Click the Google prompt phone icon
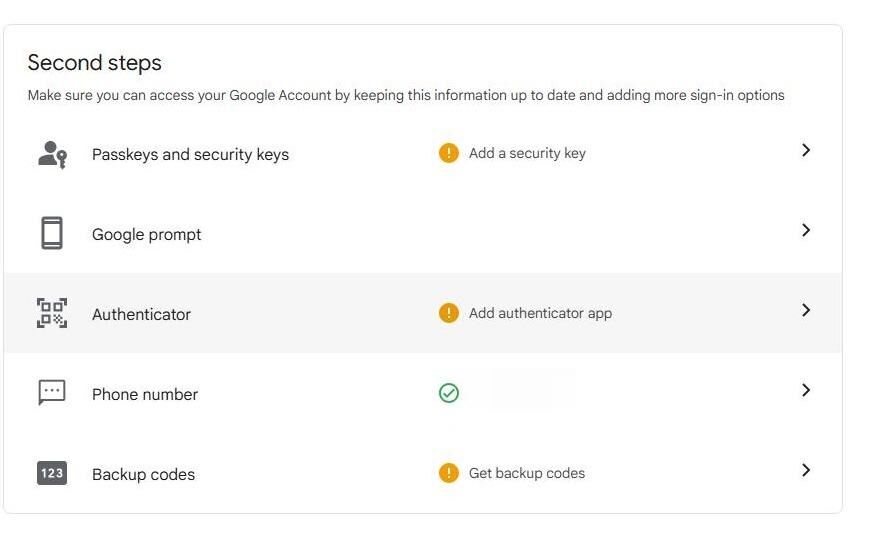882x536 pixels. 52,233
